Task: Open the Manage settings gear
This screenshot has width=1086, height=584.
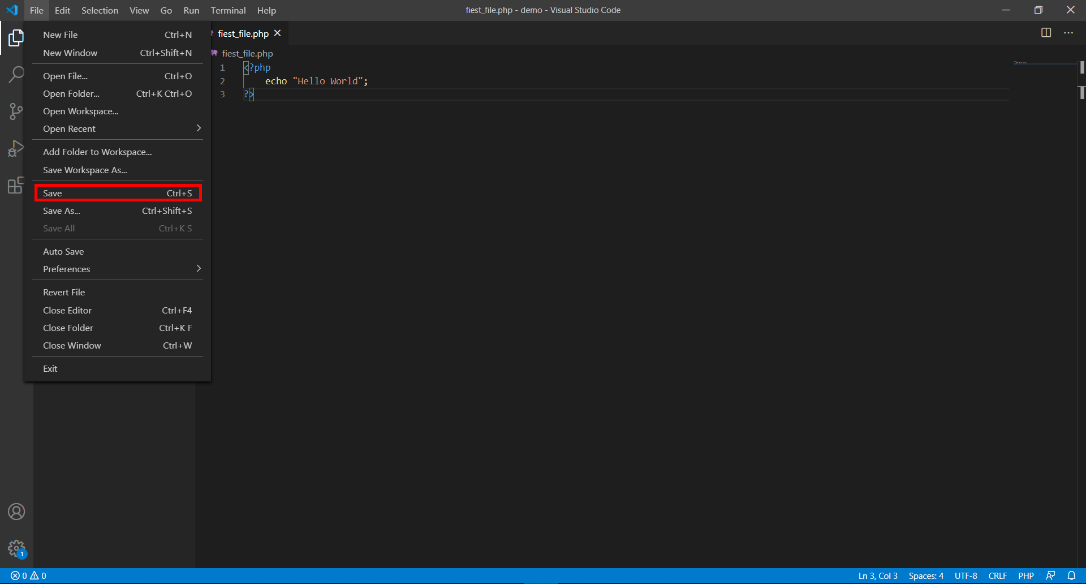Action: tap(16, 549)
